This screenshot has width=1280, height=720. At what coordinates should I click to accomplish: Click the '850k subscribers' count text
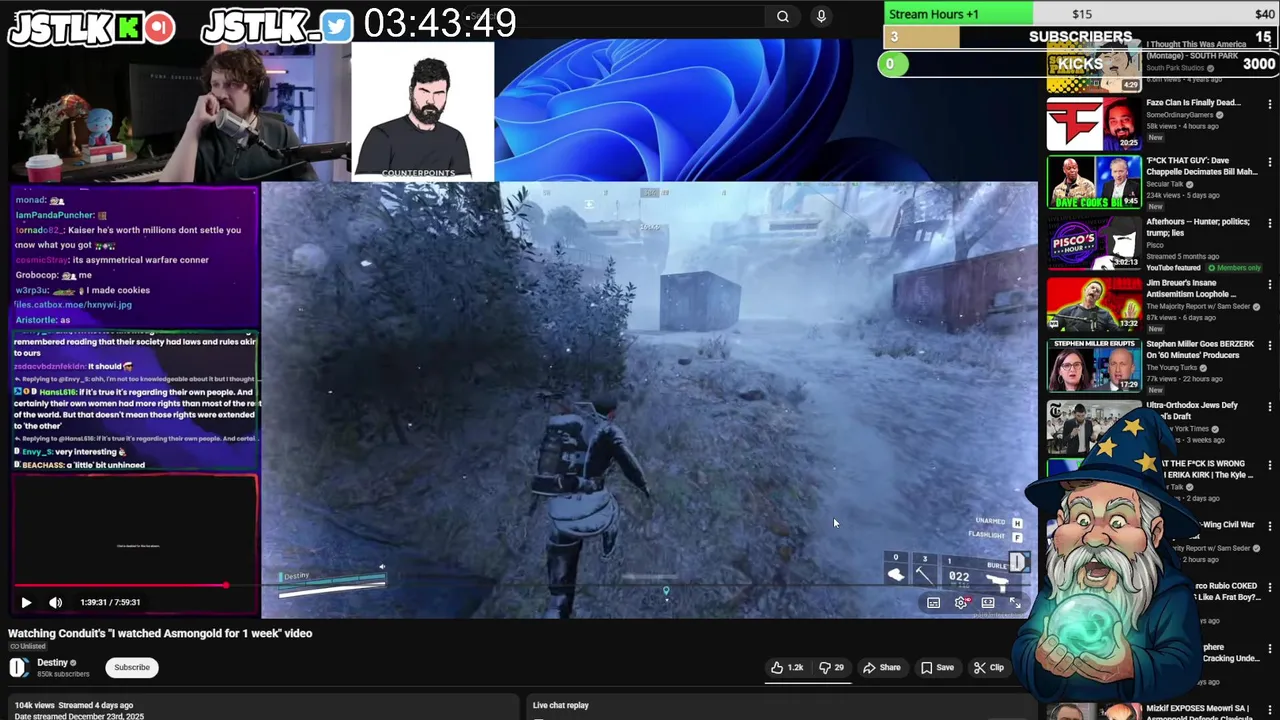(63, 674)
